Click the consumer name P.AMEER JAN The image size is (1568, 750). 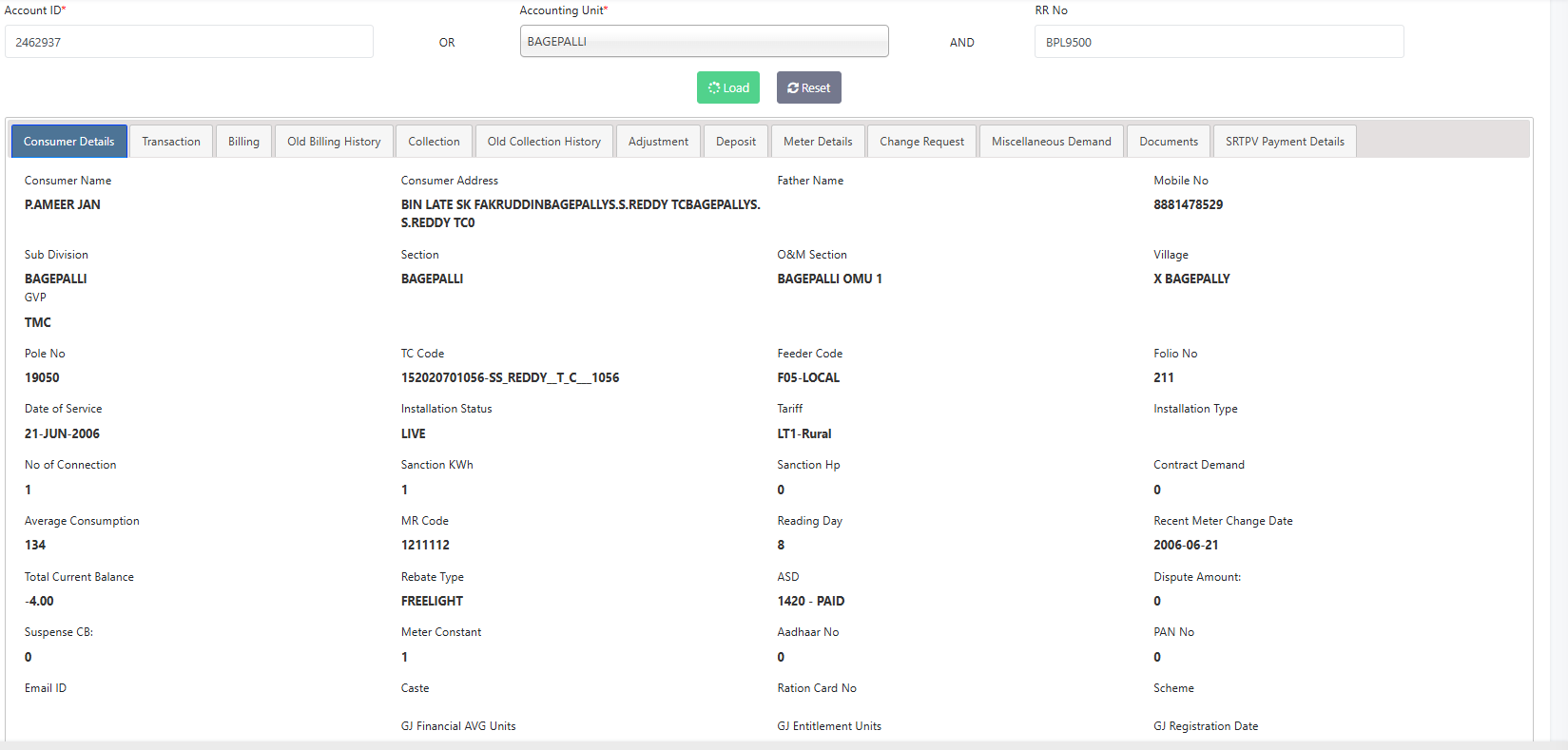pyautogui.click(x=63, y=204)
